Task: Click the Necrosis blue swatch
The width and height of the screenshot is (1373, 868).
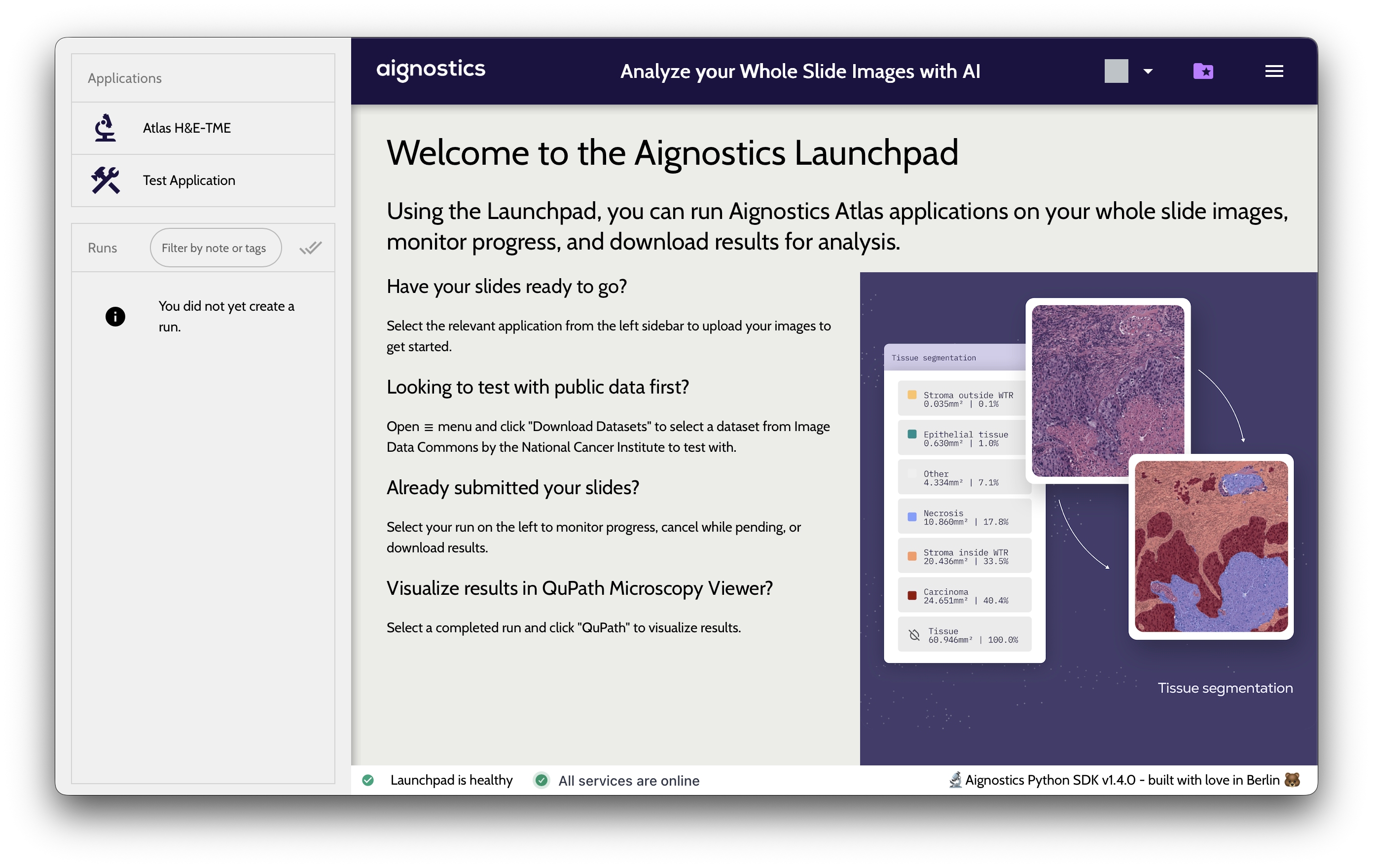Action: pyautogui.click(x=912, y=517)
